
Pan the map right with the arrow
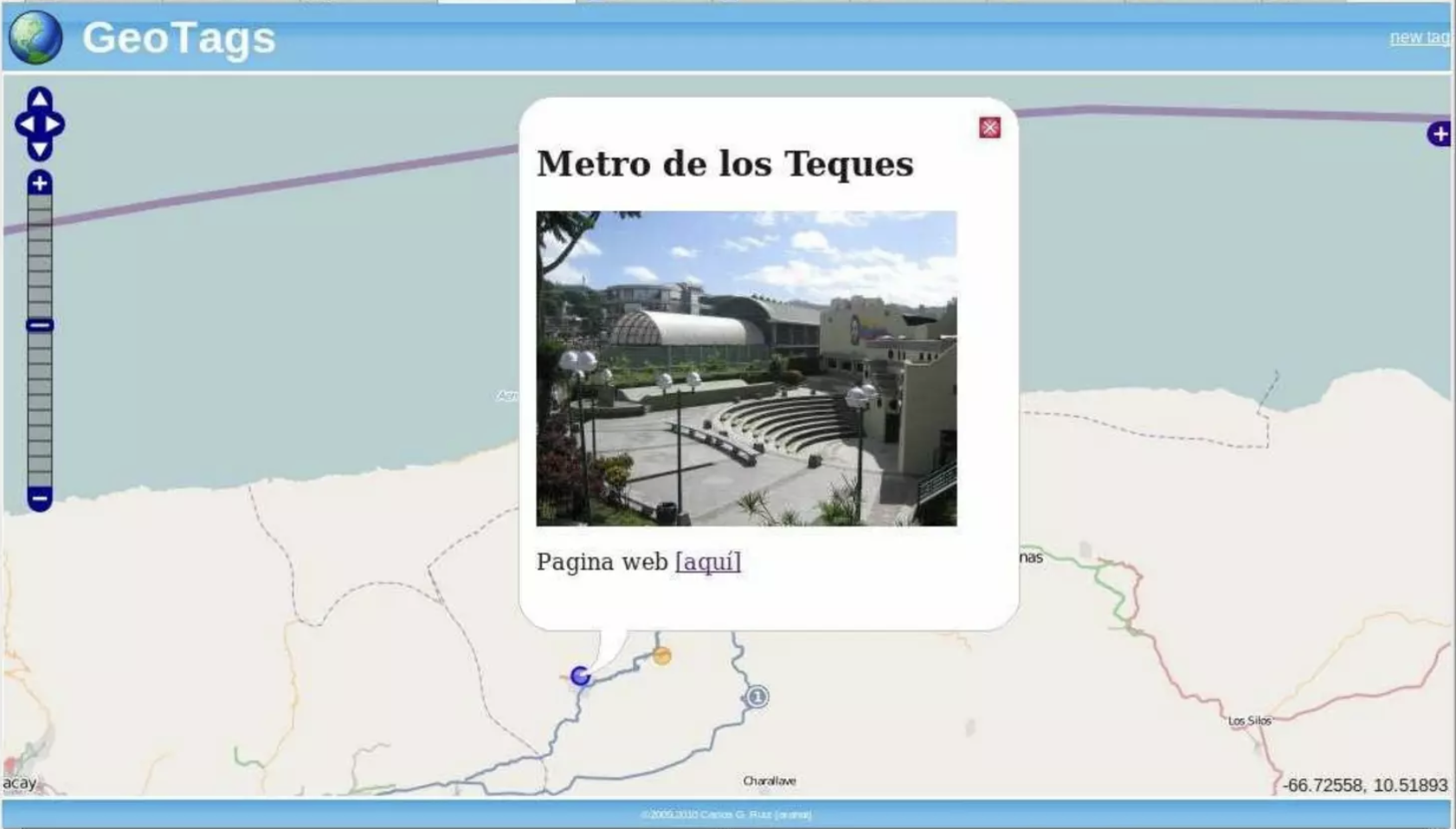[53, 125]
